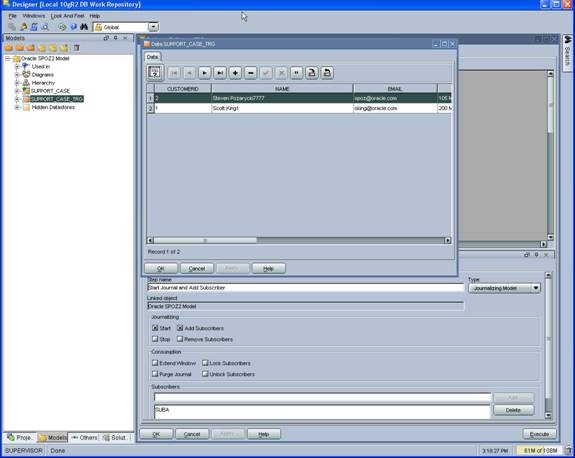Click the trash delete icon in Models panel
575x458 pixels.
point(77,48)
